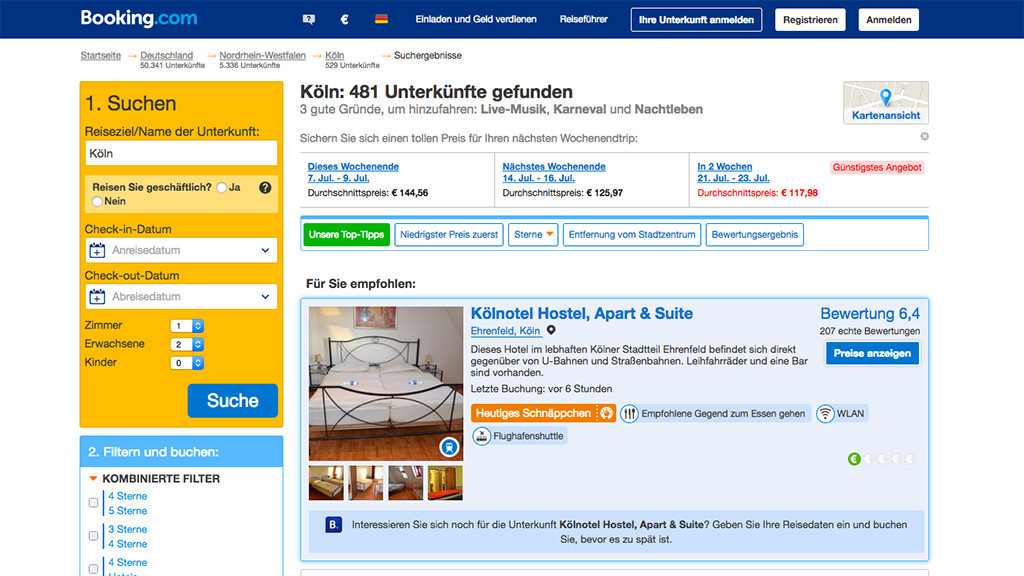This screenshot has width=1024, height=576.
Task: Click the WLAN wifi icon
Action: coord(825,413)
